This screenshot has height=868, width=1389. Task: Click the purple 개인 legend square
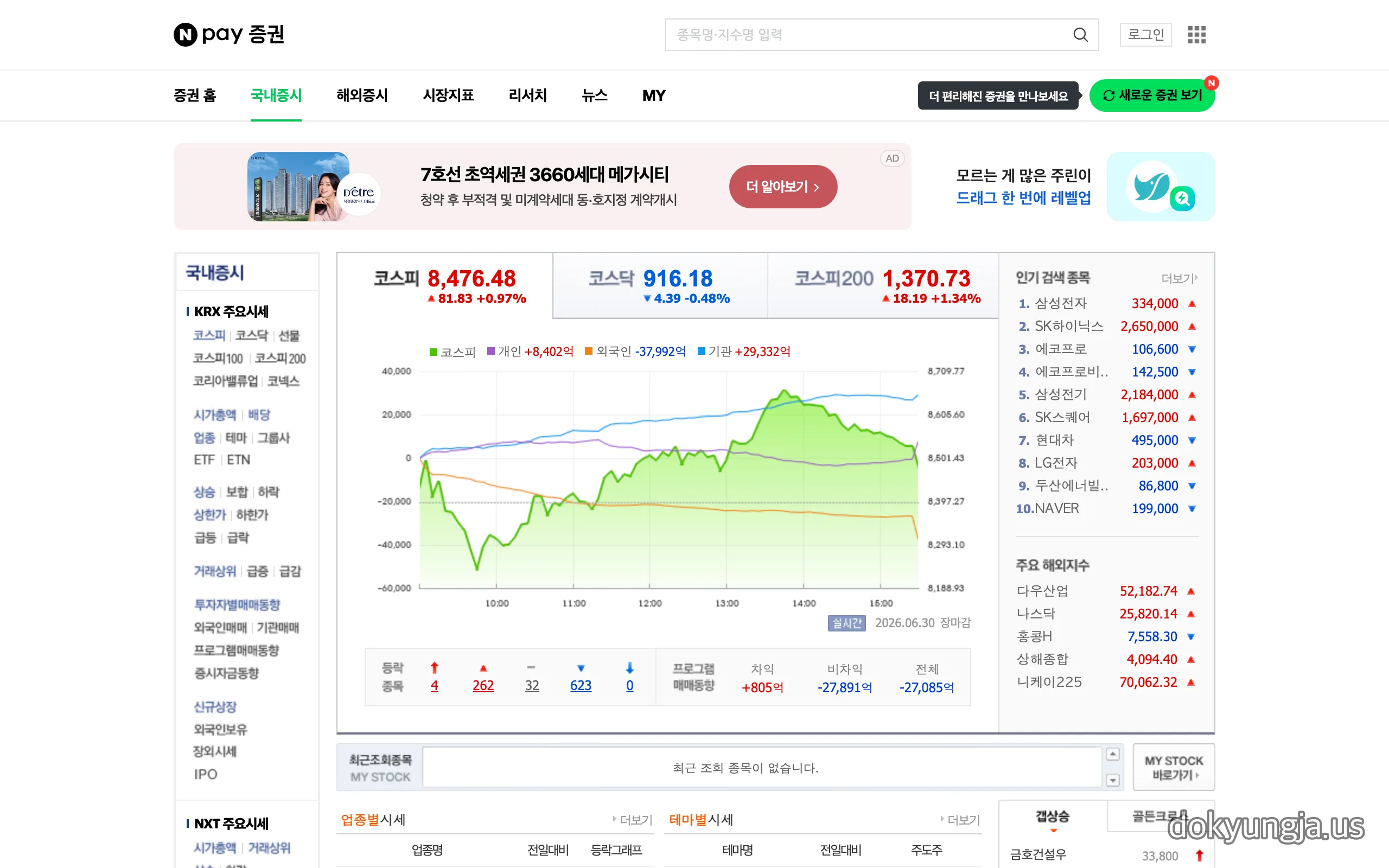[x=492, y=352]
